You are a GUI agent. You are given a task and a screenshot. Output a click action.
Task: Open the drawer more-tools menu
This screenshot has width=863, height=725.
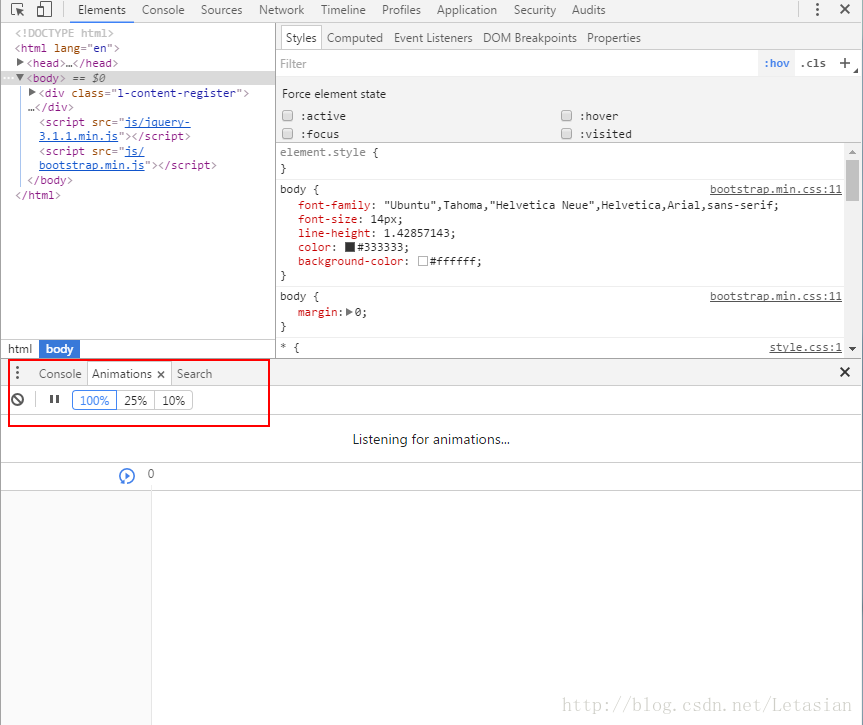pos(18,373)
